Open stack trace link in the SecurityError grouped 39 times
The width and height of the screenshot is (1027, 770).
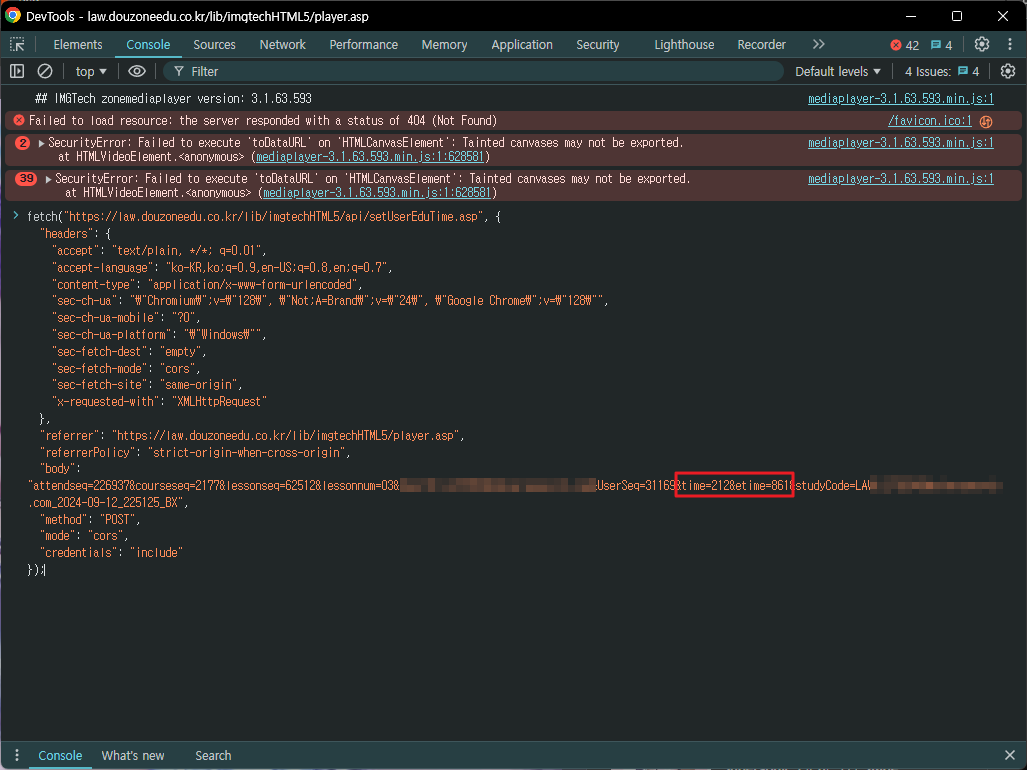(377, 193)
